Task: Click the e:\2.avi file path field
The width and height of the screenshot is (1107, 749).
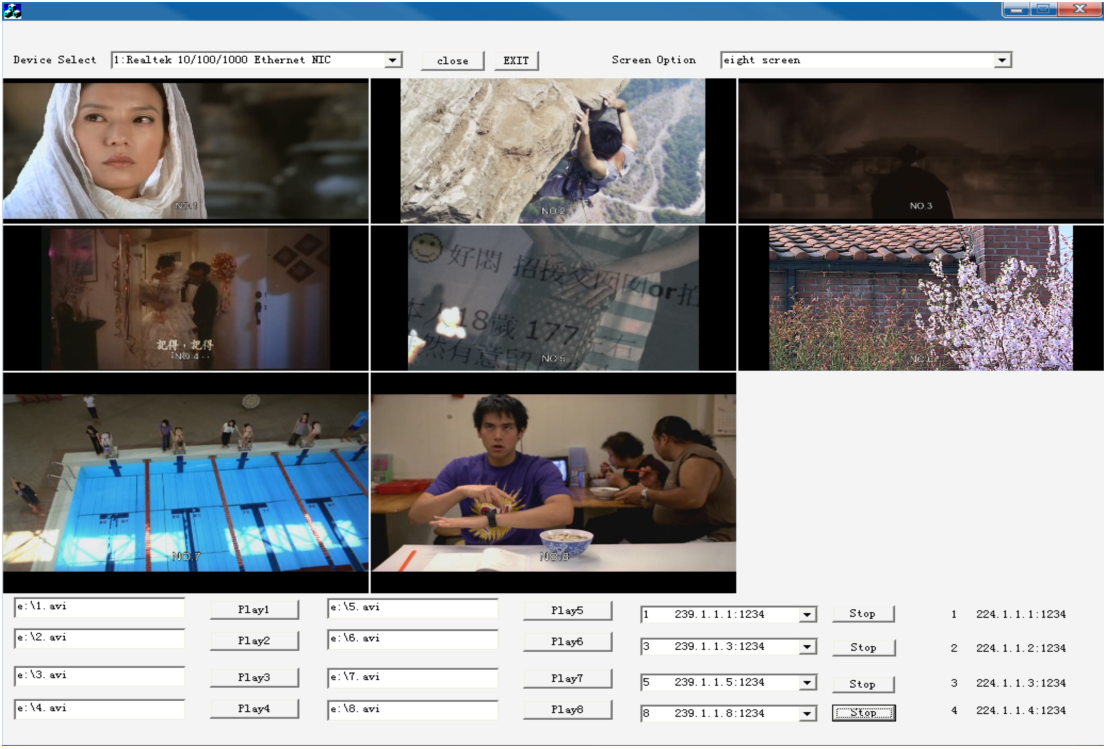Action: pyautogui.click(x=100, y=638)
